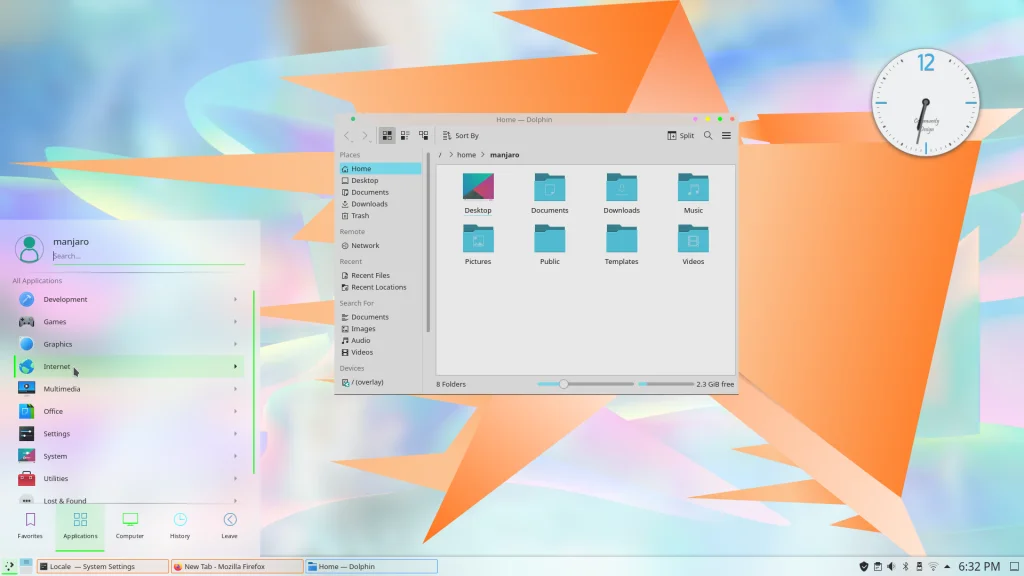
Task: Search for Videos in sidebar
Action: tap(380, 352)
